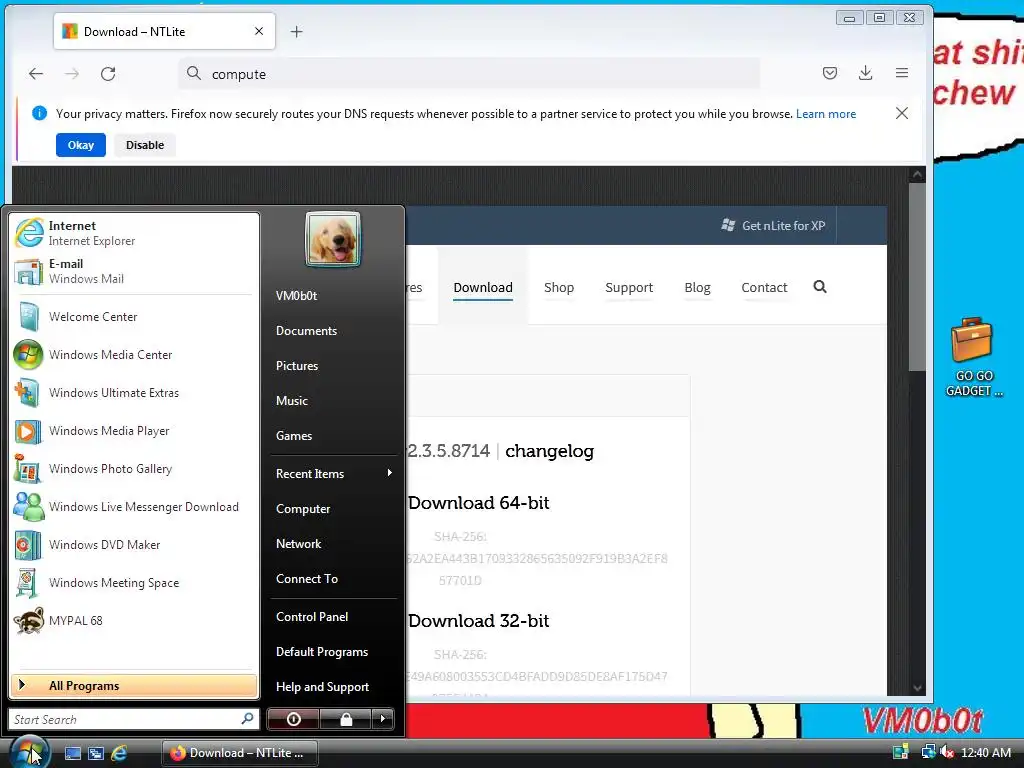This screenshot has height=768, width=1024.
Task: Click the Firefox address bar
Action: pos(469,74)
